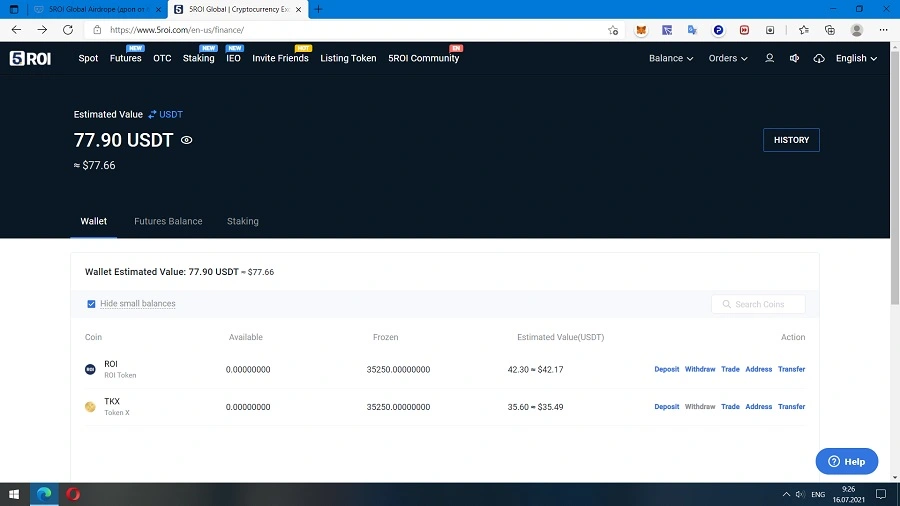Image resolution: width=900 pixels, height=506 pixels.
Task: Go forward in browser history
Action: click(42, 30)
